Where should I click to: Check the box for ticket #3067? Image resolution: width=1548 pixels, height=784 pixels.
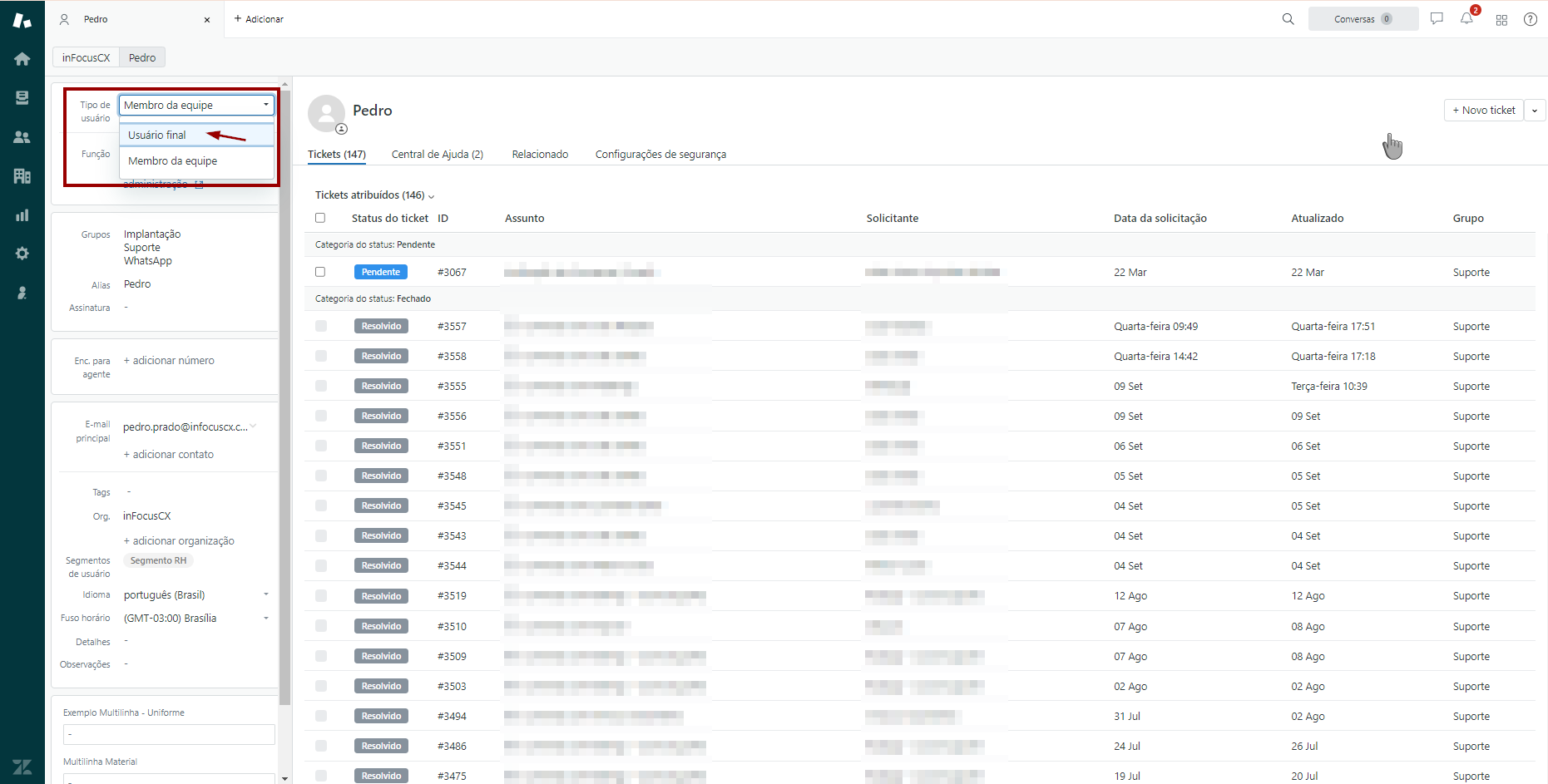(x=320, y=272)
